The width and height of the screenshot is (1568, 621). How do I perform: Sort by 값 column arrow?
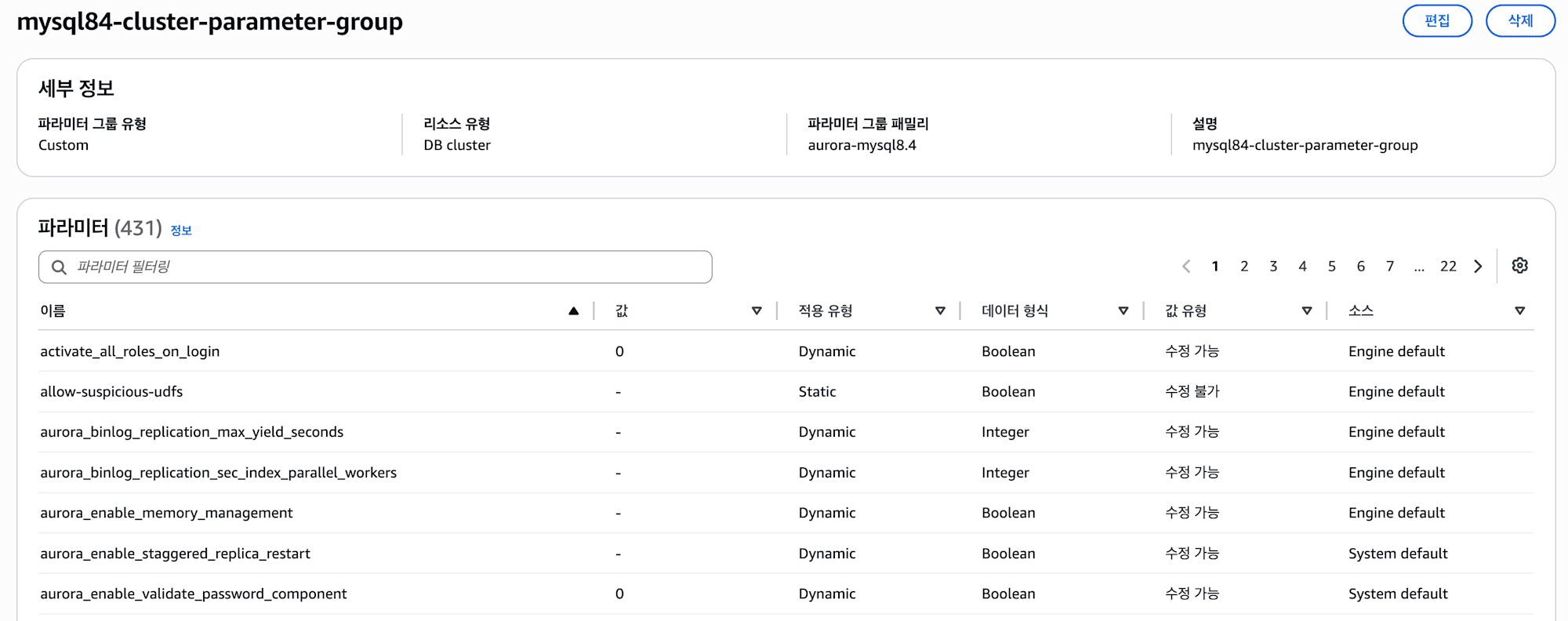(757, 311)
